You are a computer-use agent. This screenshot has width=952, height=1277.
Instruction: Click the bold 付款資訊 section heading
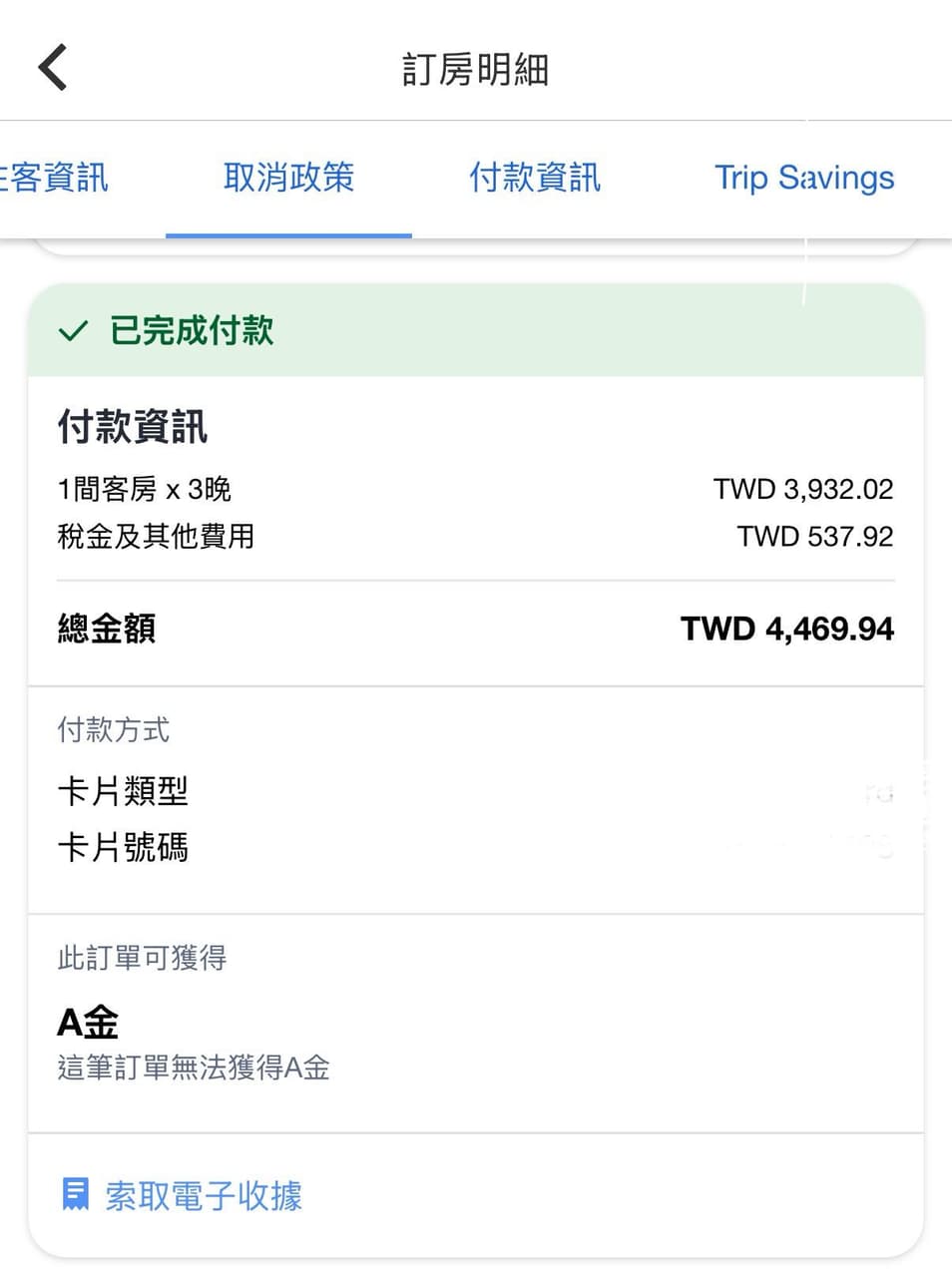[x=133, y=427]
